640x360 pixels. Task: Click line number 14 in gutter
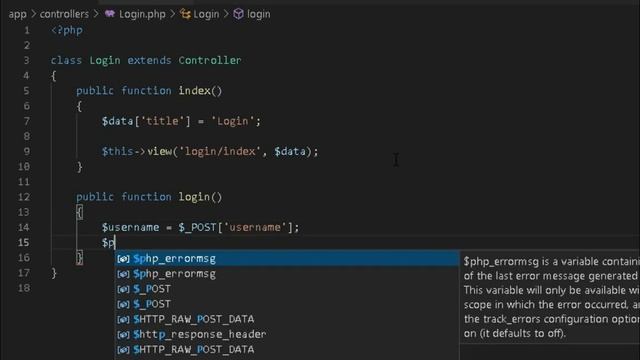click(x=24, y=227)
